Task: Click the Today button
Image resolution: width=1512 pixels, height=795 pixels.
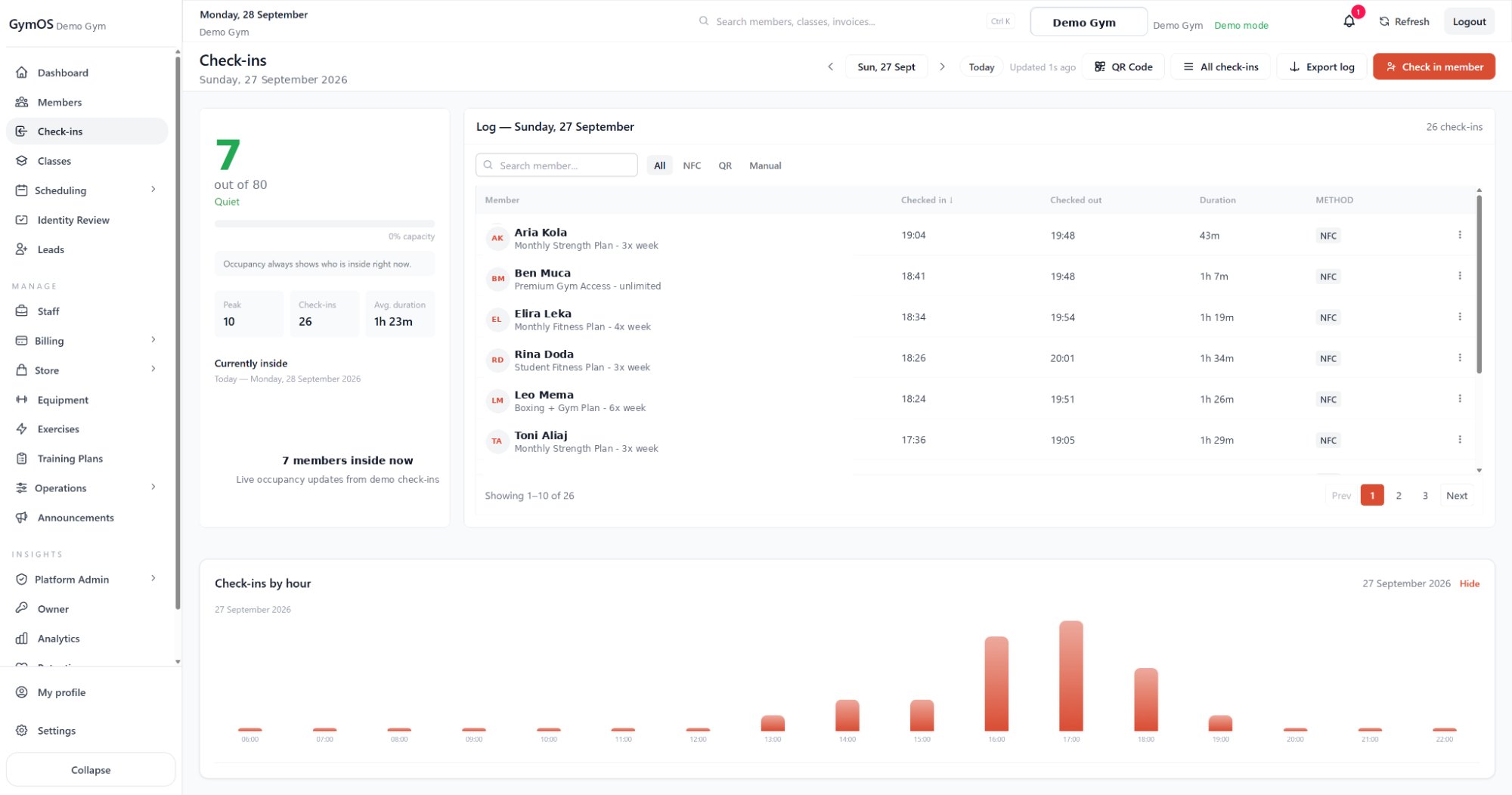Action: pos(981,67)
